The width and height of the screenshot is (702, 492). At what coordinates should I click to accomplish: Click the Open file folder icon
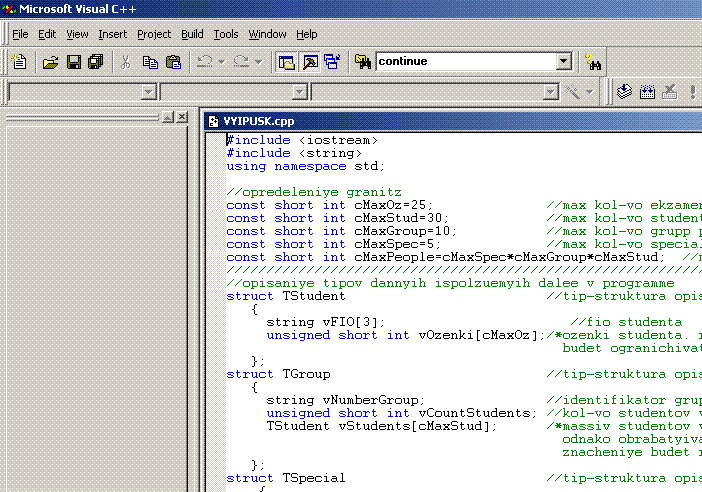tap(50, 61)
